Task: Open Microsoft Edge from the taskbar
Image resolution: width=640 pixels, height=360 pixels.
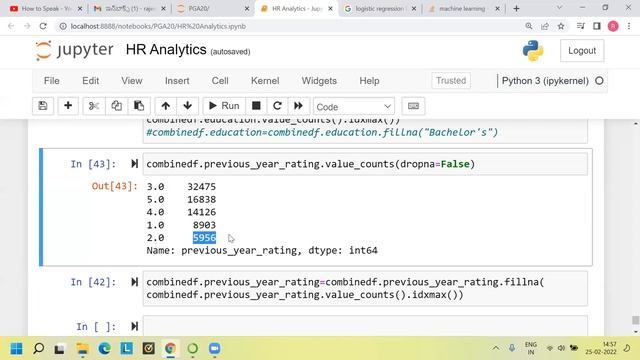Action: (x=104, y=349)
